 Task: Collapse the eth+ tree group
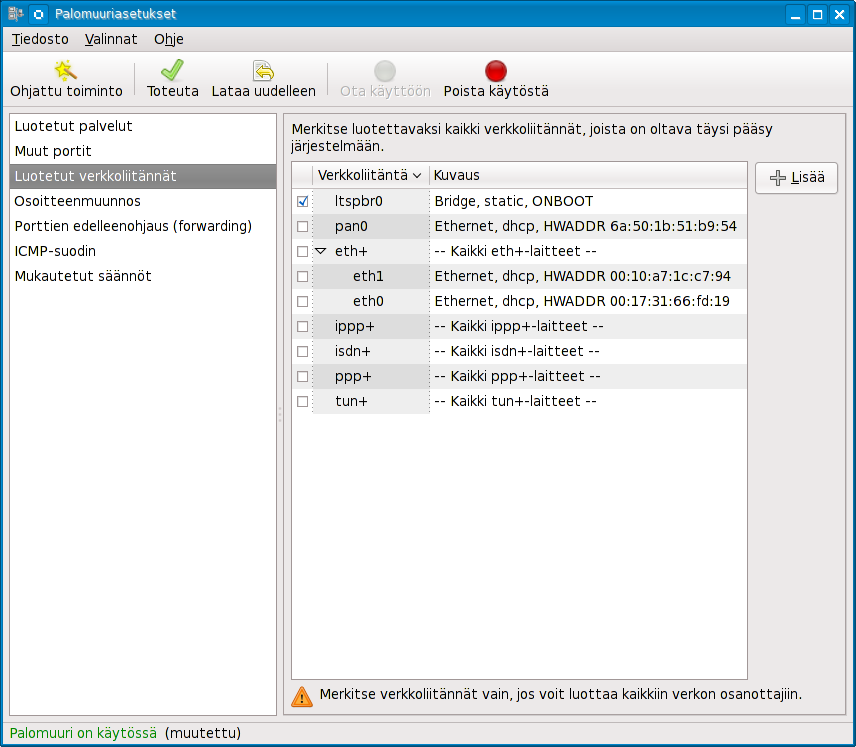[x=321, y=252]
